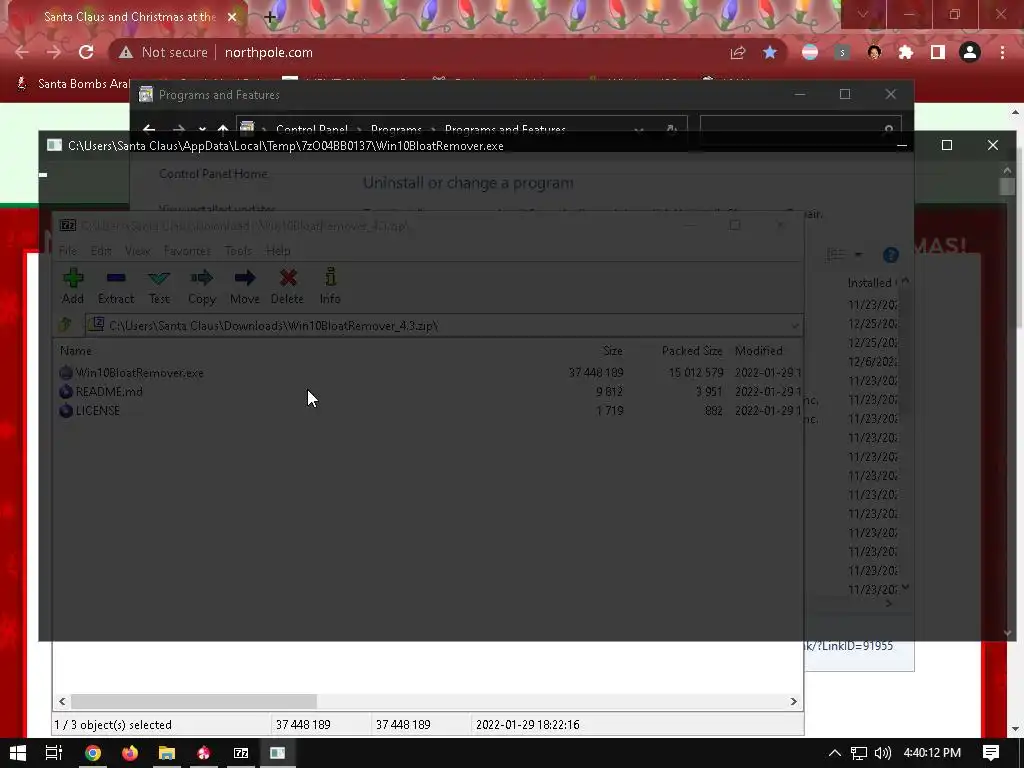Viewport: 1024px width, 768px height.
Task: Switch to 7-Zip from taskbar
Action: click(241, 753)
